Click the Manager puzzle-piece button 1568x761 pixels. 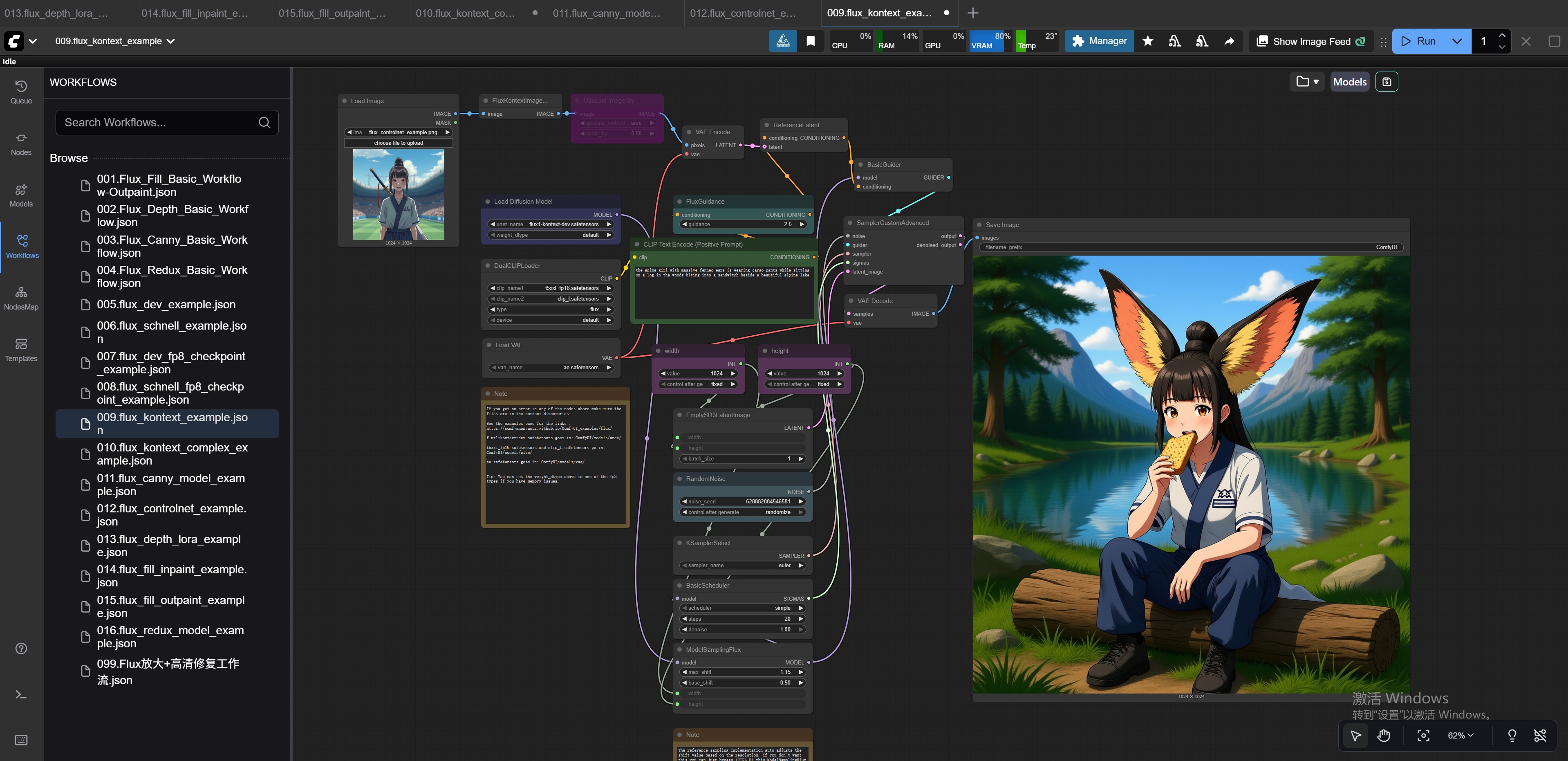(x=1099, y=41)
